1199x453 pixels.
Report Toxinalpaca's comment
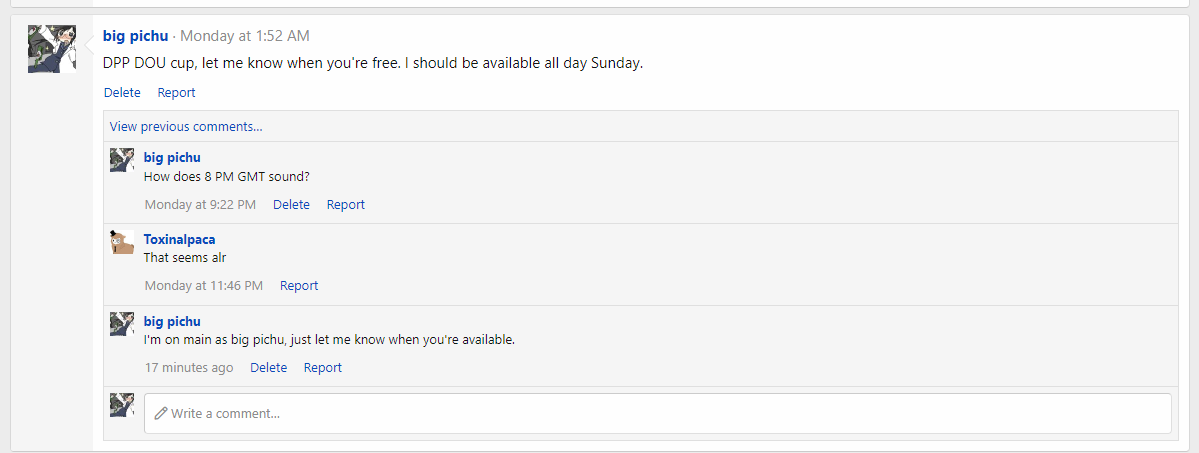(299, 286)
